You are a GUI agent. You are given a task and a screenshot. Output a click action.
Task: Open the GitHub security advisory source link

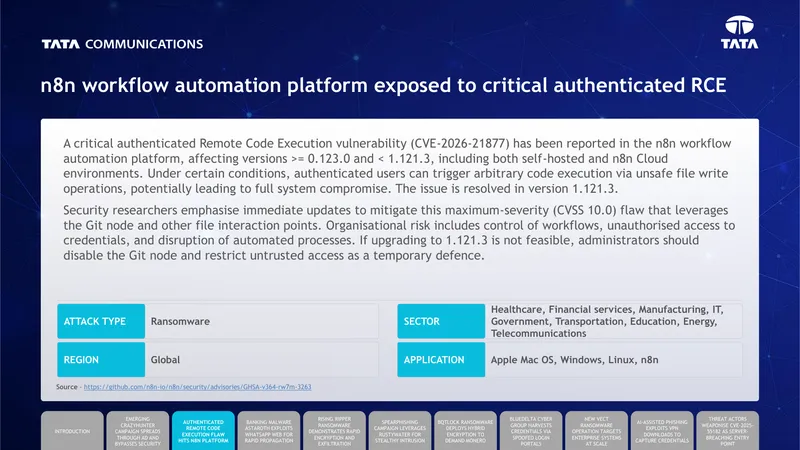click(197, 387)
